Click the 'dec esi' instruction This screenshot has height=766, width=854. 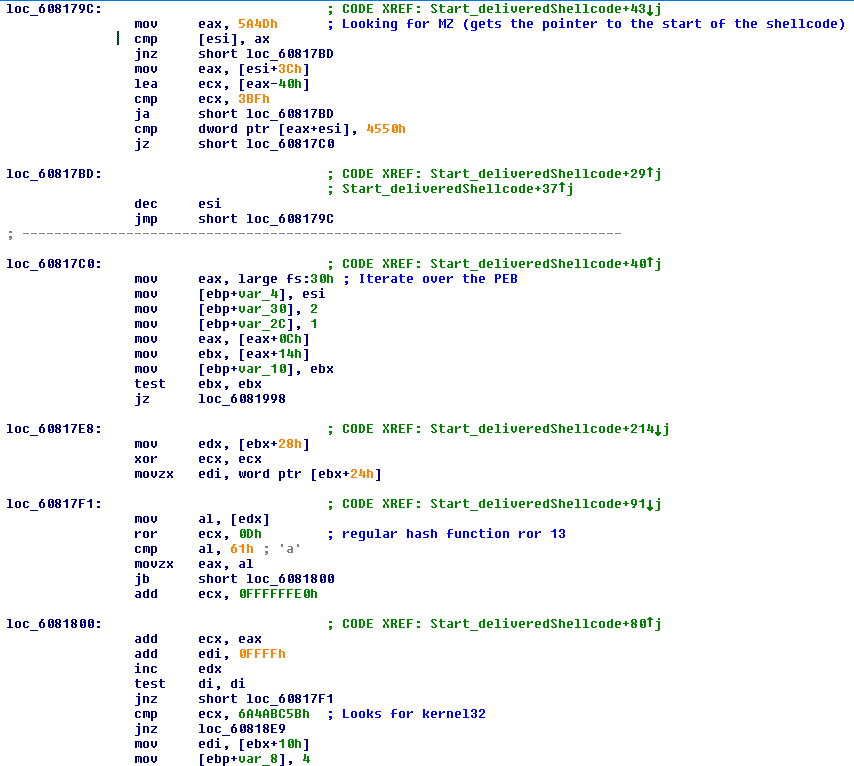click(x=178, y=204)
